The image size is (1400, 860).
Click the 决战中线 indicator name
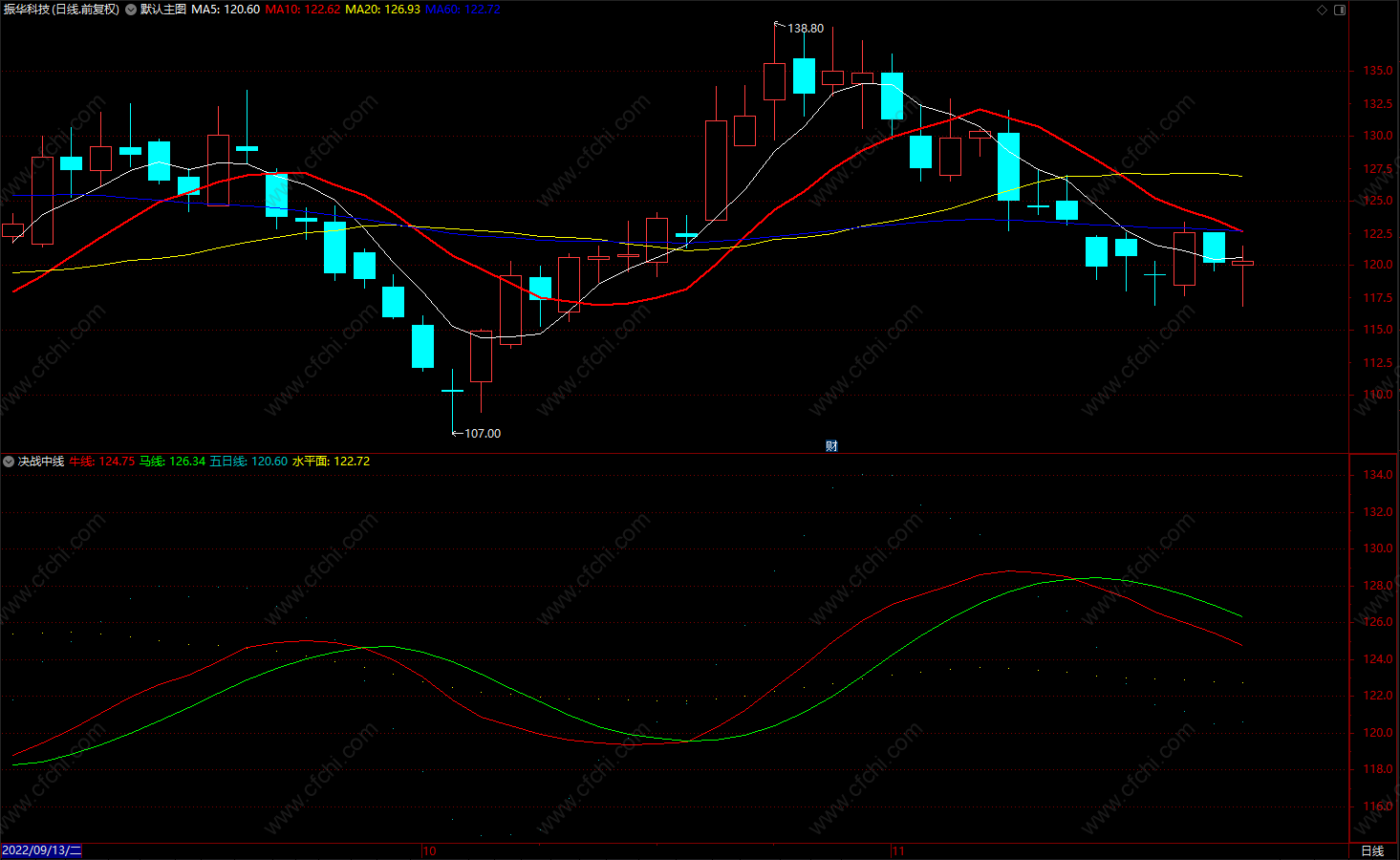point(41,462)
